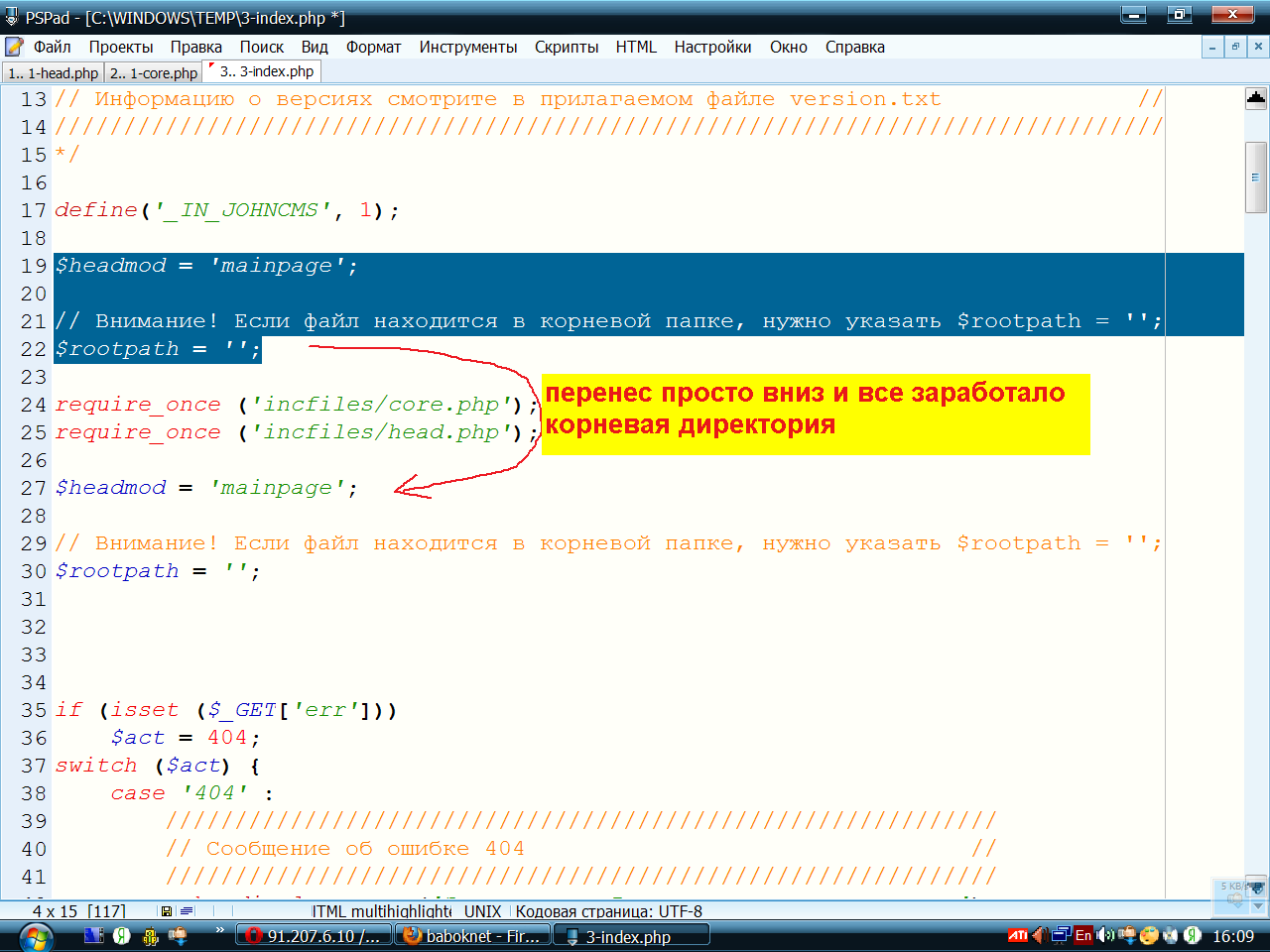Open the Windows Start orb

coord(36,936)
